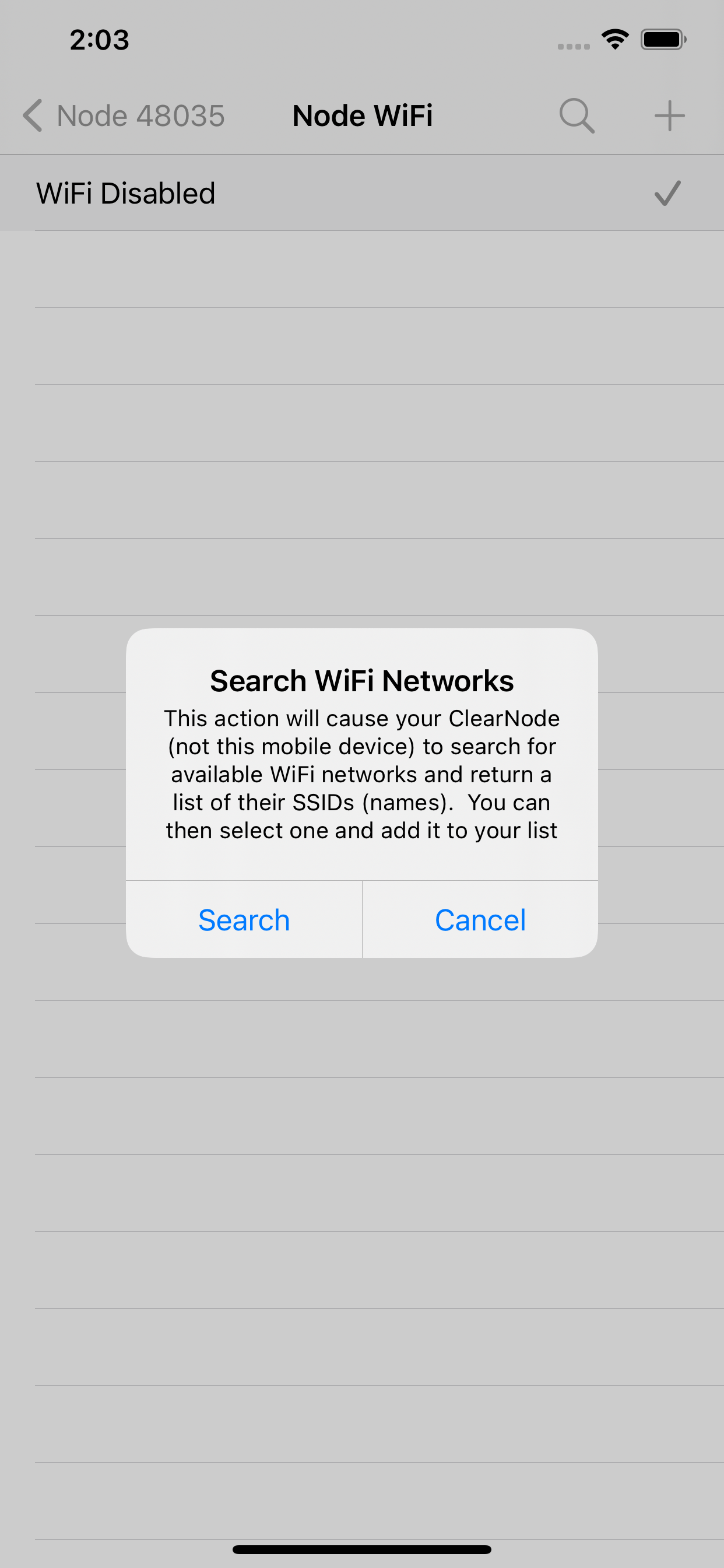Image resolution: width=724 pixels, height=1568 pixels.
Task: Tap Search in the WiFi dialog
Action: pyautogui.click(x=244, y=920)
